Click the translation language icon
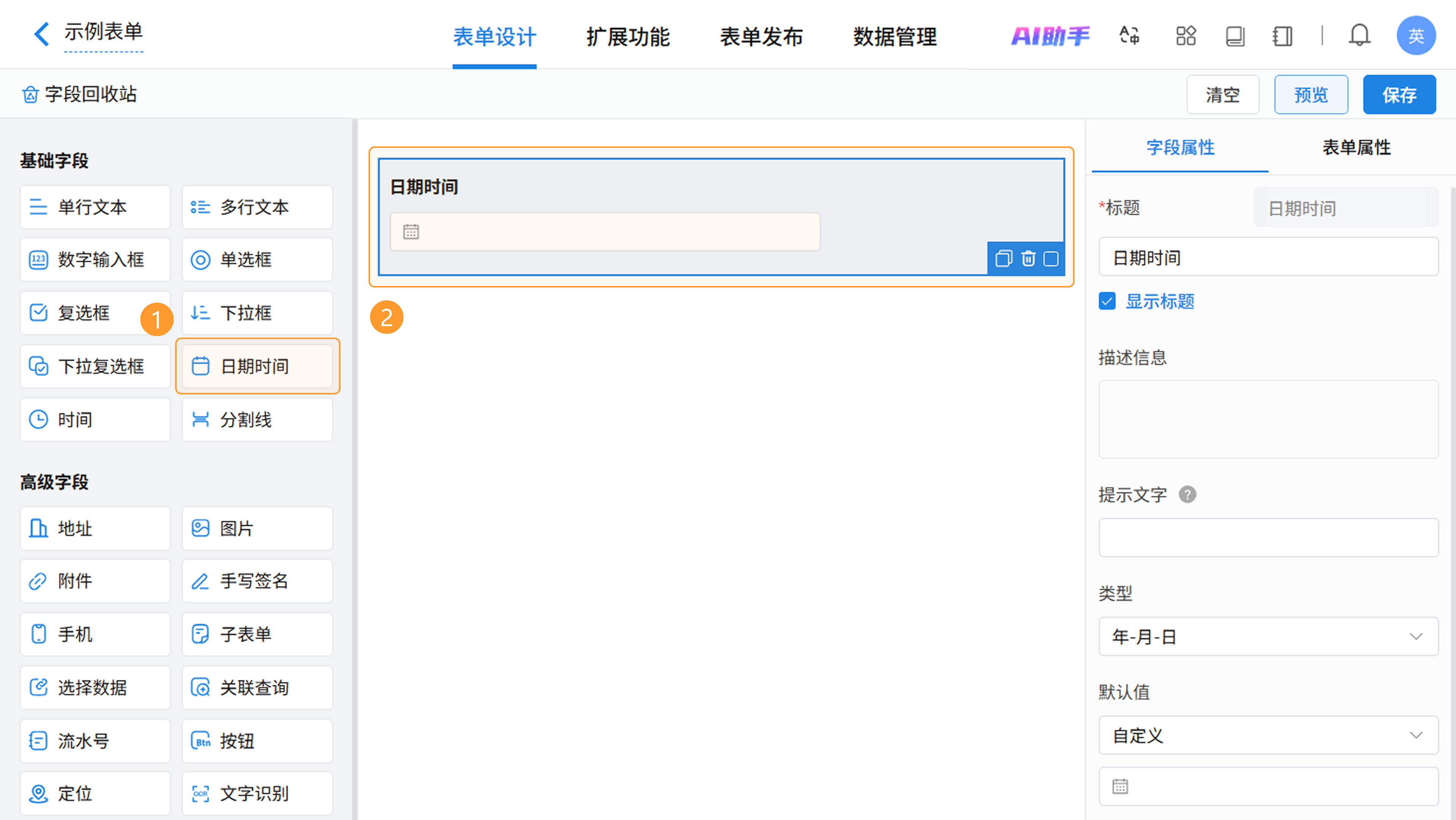 [x=1129, y=36]
